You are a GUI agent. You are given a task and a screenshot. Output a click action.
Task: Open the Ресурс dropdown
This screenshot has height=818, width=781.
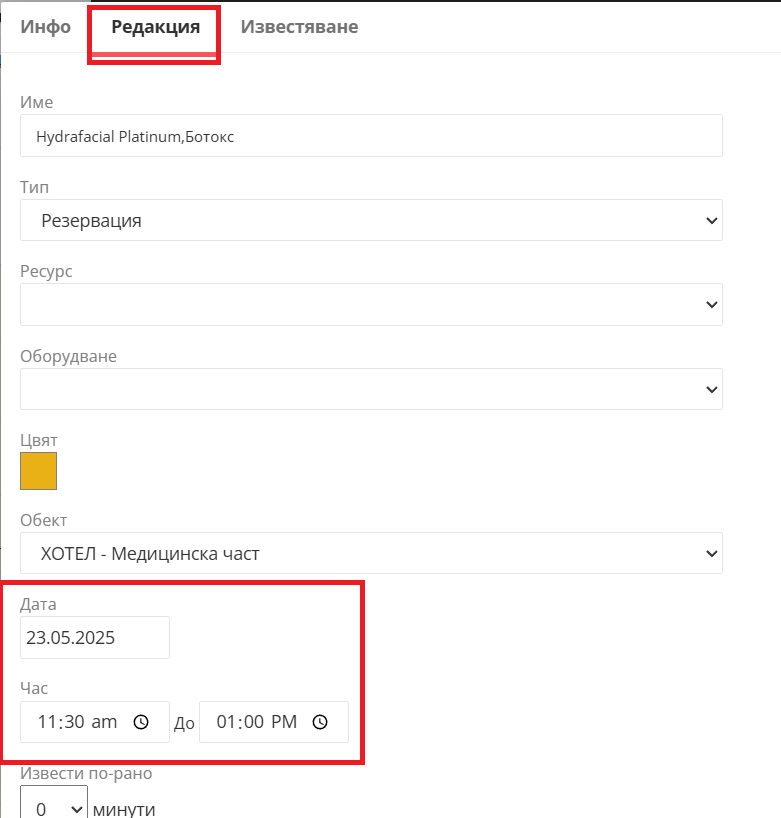[371, 305]
